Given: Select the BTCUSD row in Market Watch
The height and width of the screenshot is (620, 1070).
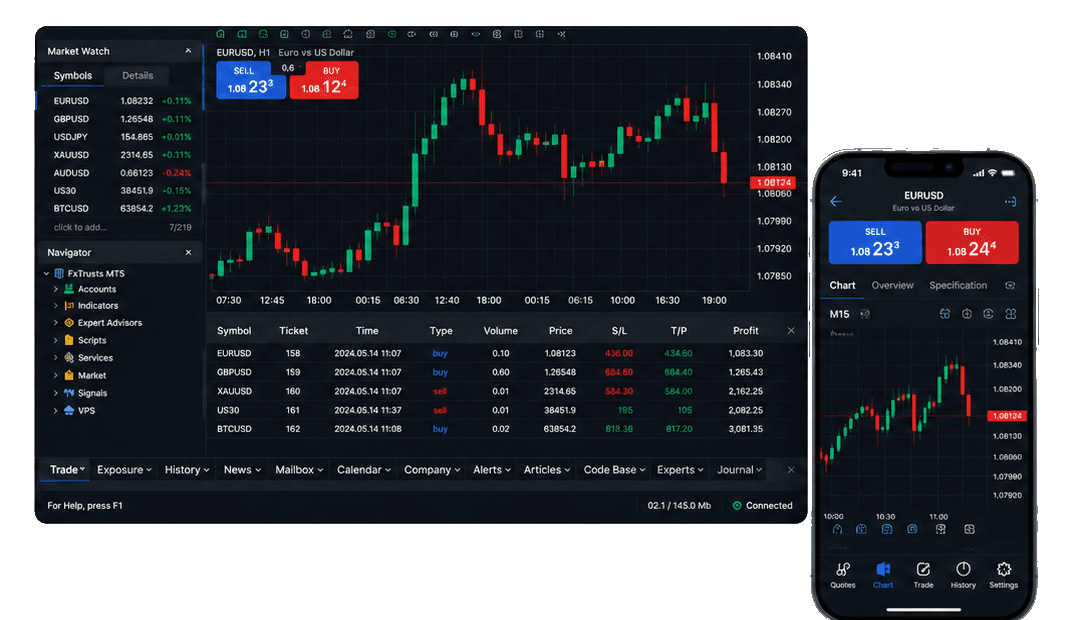Looking at the screenshot, I should (119, 209).
